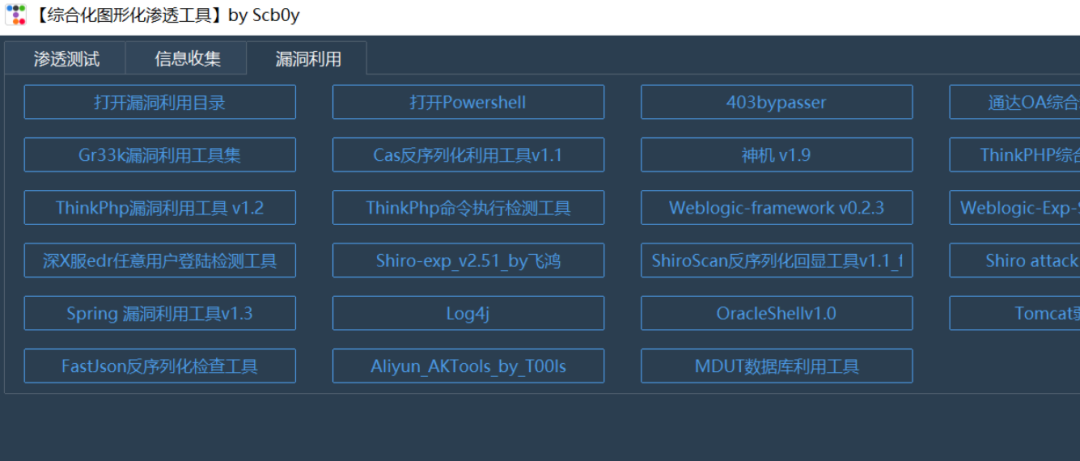Open the Shiro attack tool button
Viewport: 1080px width, 461px height.
click(1015, 260)
